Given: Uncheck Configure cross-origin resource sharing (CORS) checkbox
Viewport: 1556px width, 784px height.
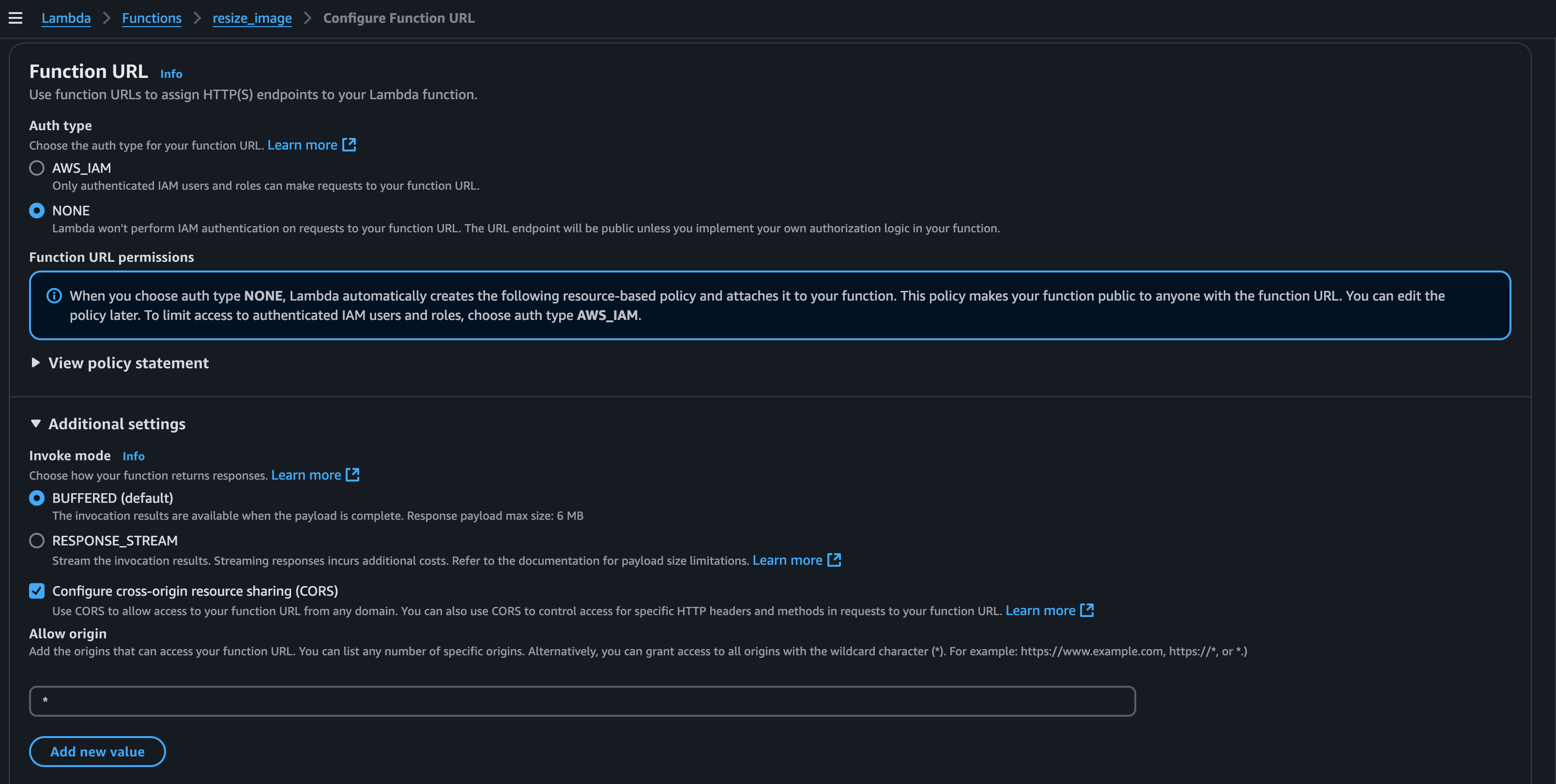Looking at the screenshot, I should [x=37, y=591].
